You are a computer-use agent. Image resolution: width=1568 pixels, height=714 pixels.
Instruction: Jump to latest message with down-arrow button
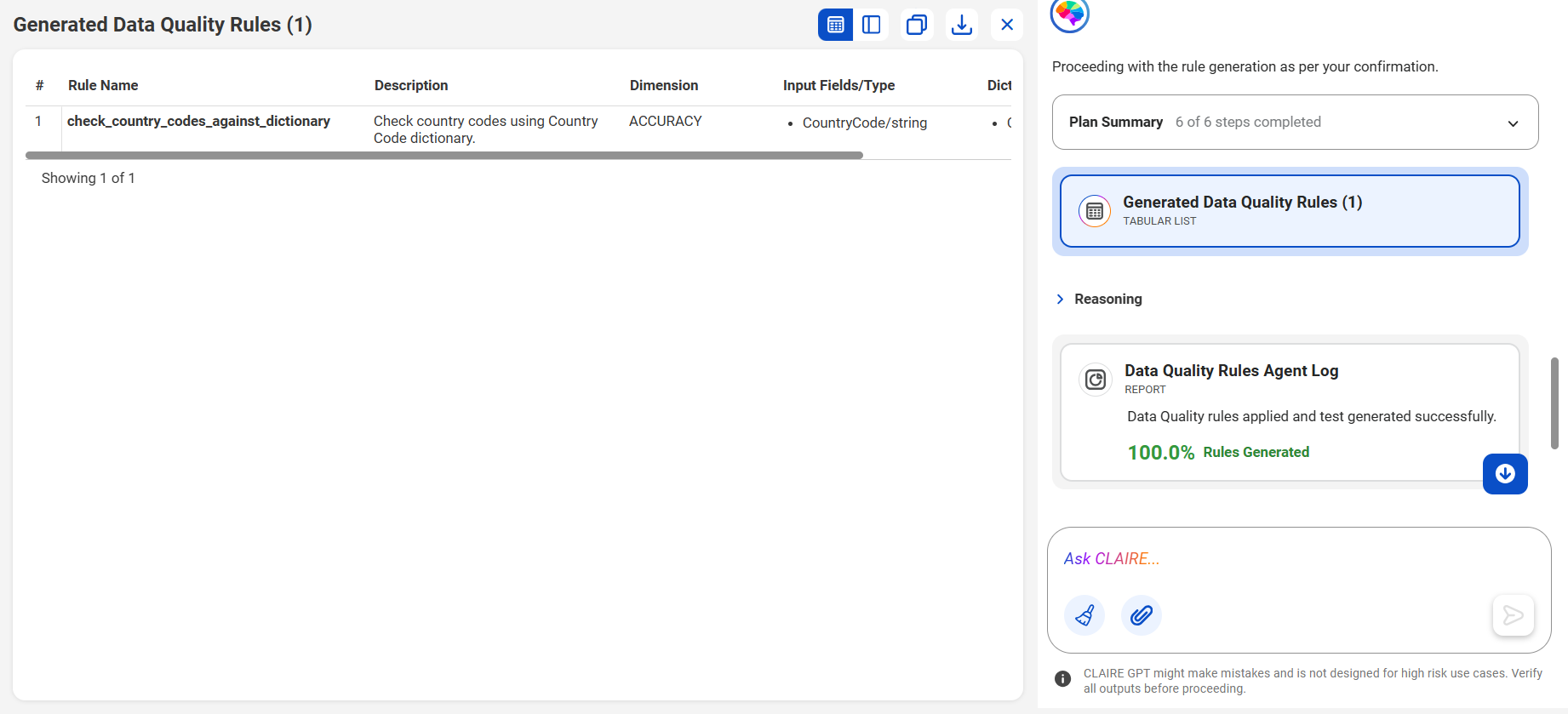1505,474
